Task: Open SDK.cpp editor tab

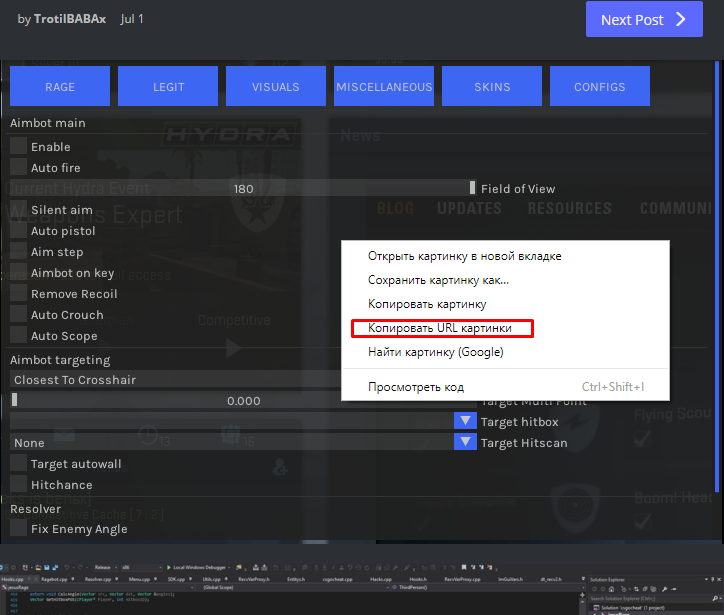Action: click(x=176, y=579)
